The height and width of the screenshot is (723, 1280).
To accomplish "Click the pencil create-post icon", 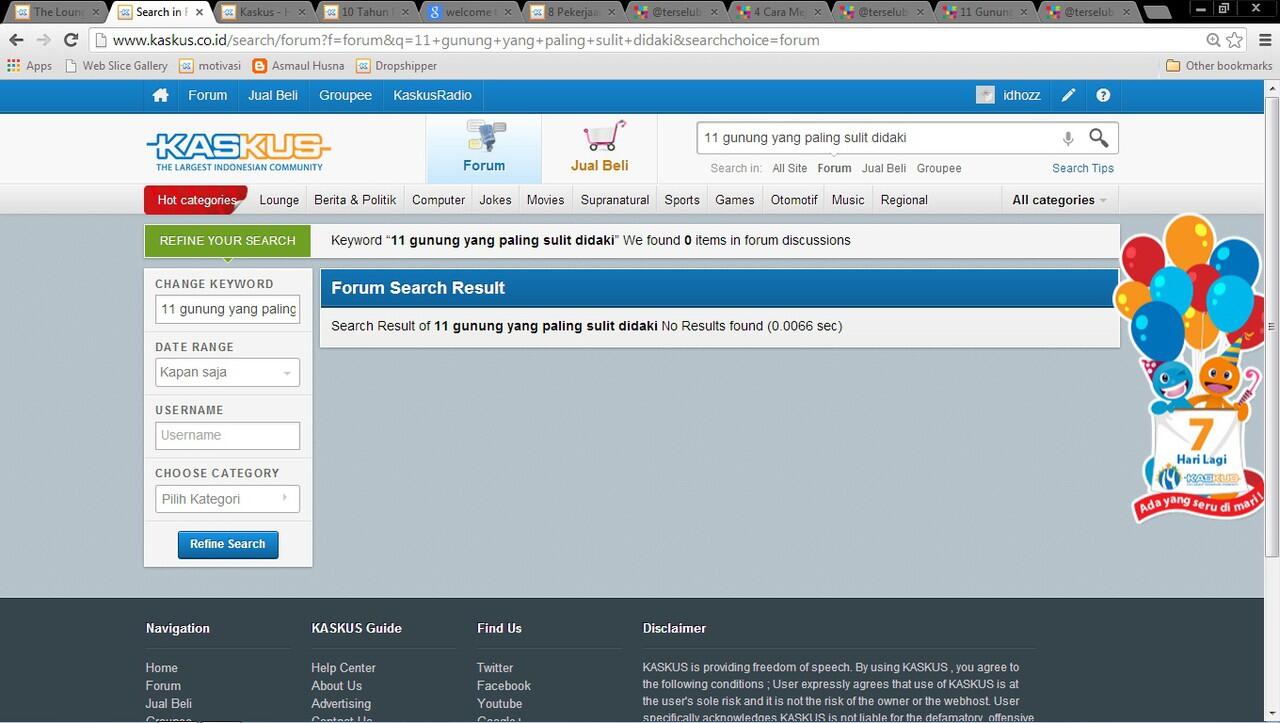I will click(x=1068, y=95).
